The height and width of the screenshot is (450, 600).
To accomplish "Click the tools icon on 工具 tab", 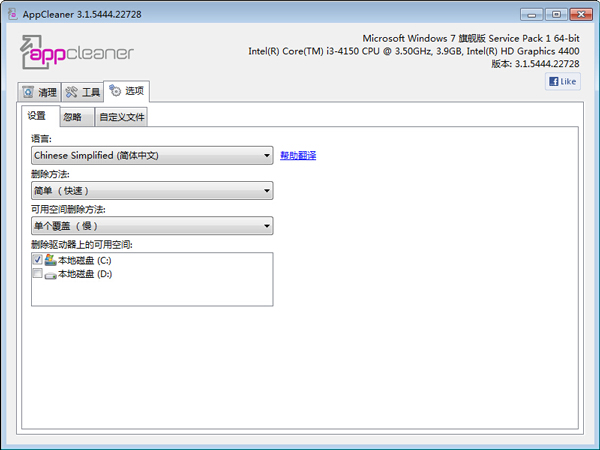I will pos(71,92).
